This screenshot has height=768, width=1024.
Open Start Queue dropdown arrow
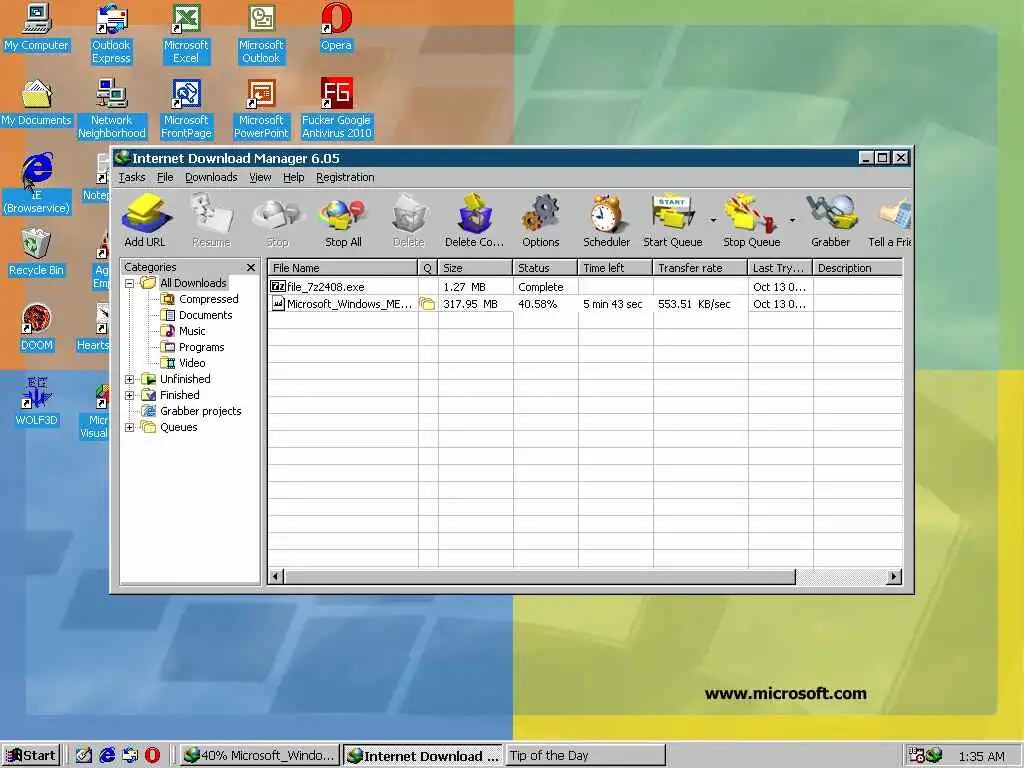713,220
